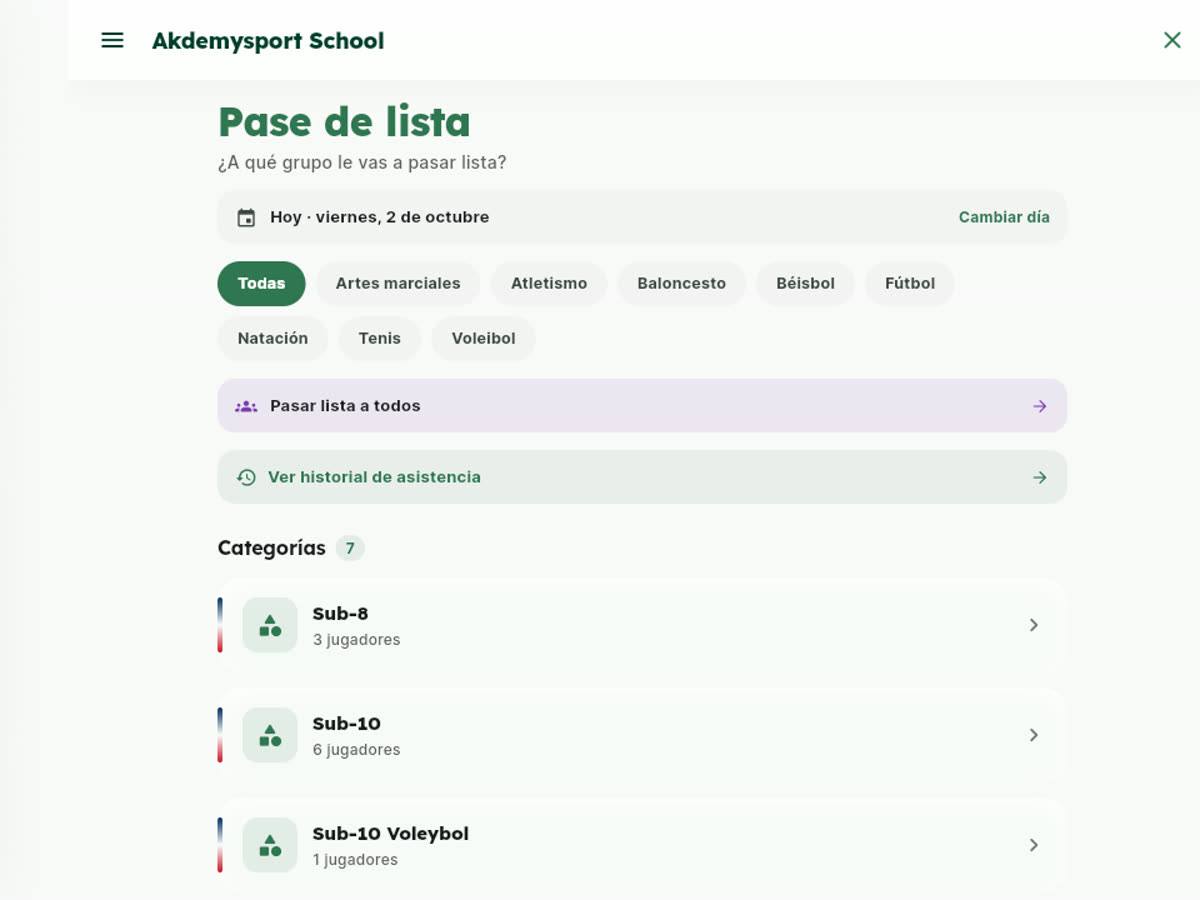Click the Cambiar día link
1200x900 pixels.
(1004, 217)
